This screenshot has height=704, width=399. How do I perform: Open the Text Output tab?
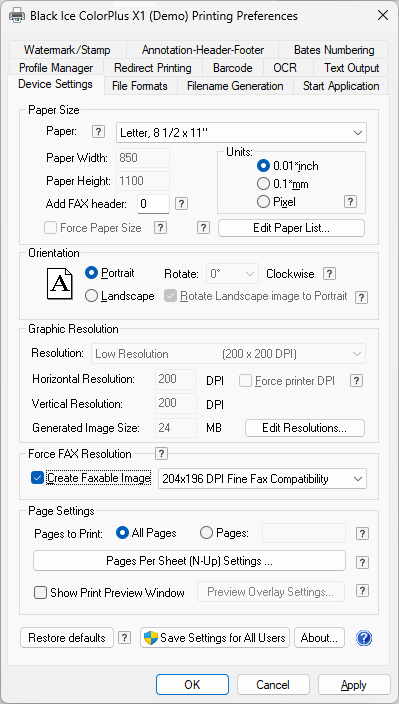click(x=351, y=68)
